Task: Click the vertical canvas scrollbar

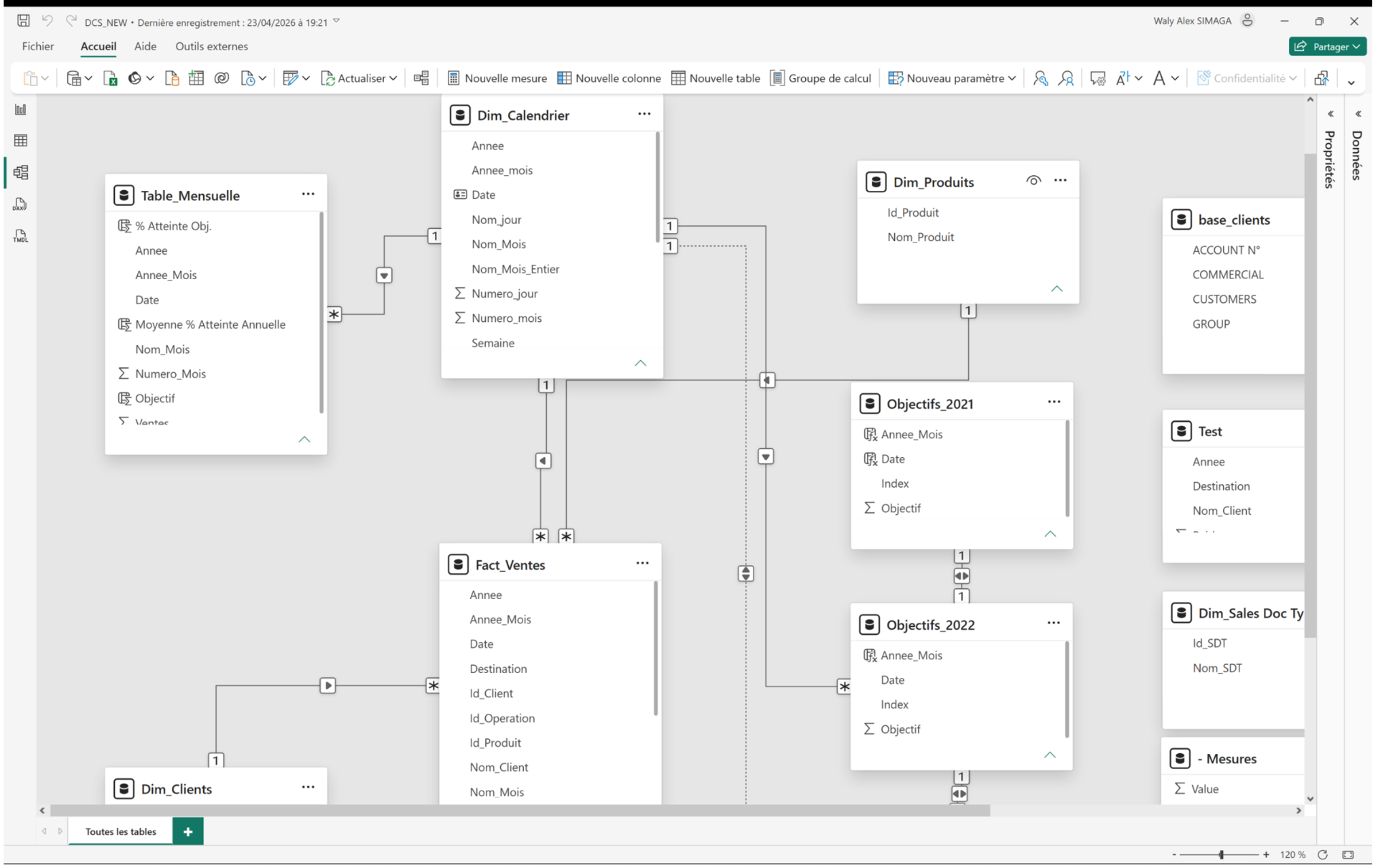Action: pyautogui.click(x=1311, y=395)
